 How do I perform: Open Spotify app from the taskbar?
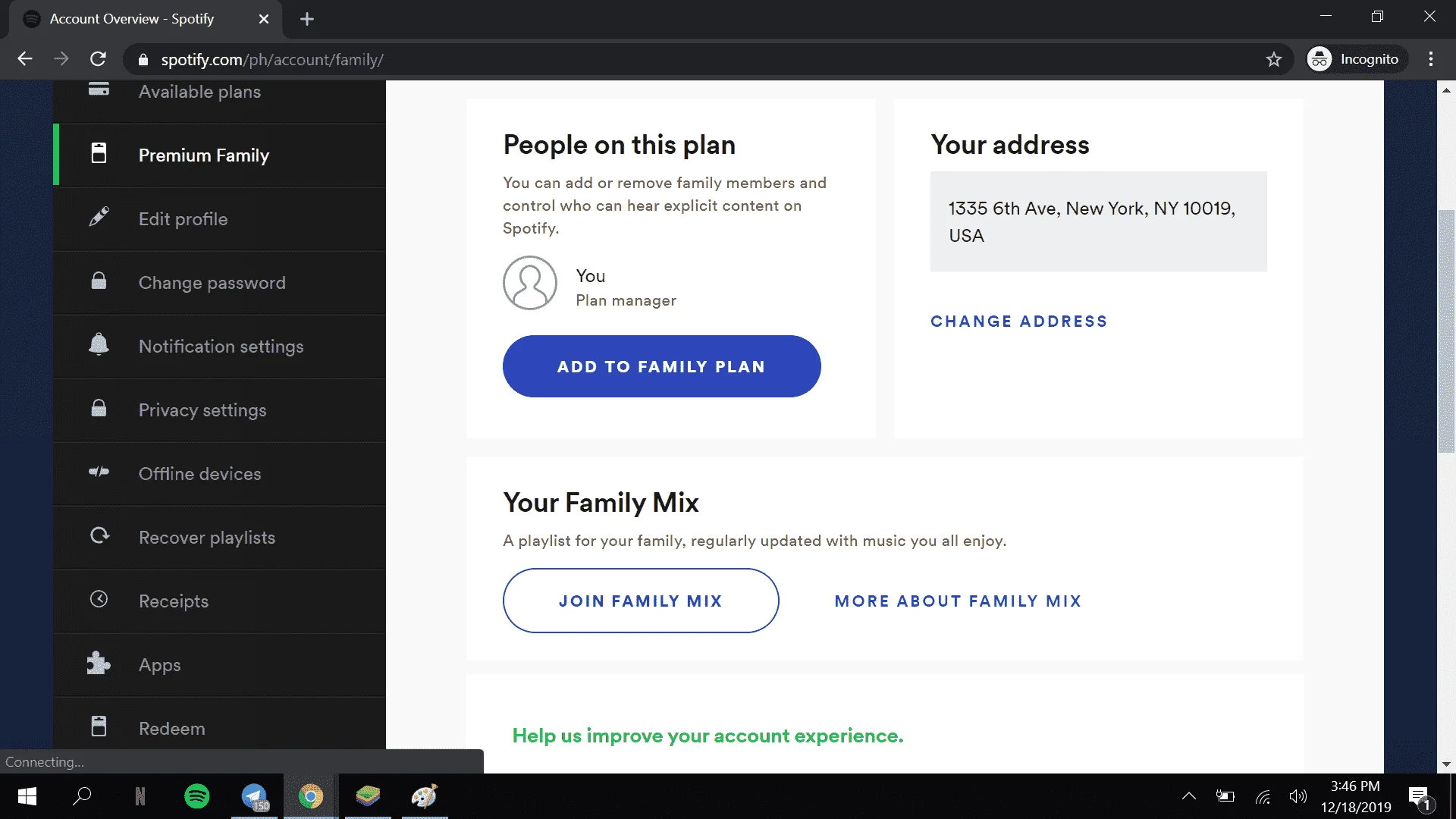point(197,796)
